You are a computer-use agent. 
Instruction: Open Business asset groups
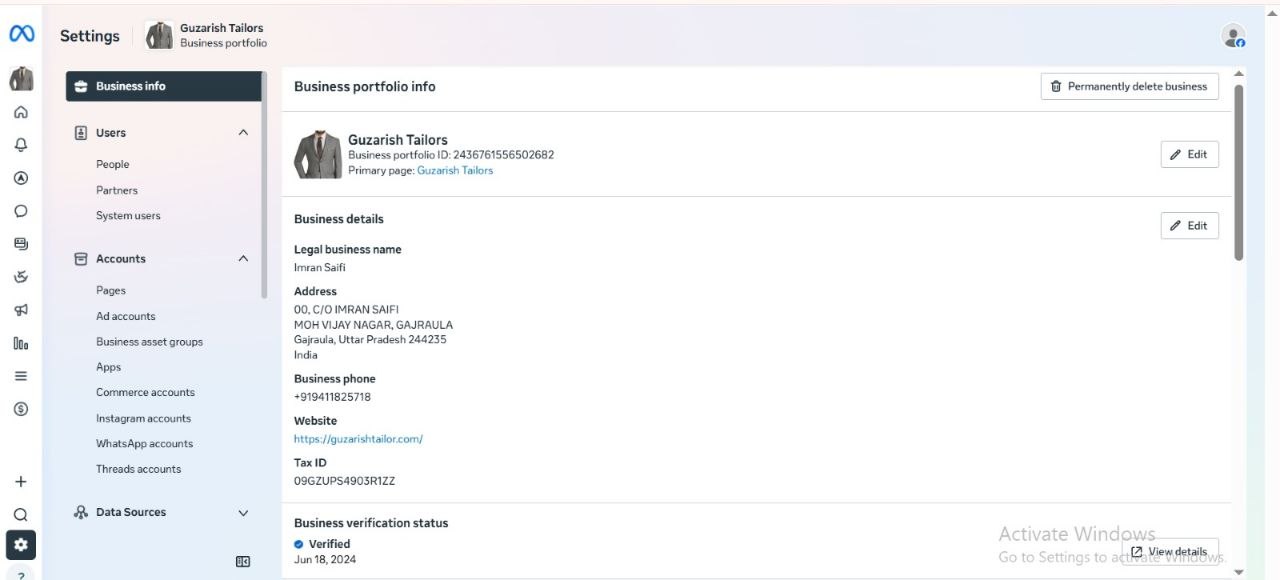[149, 342]
